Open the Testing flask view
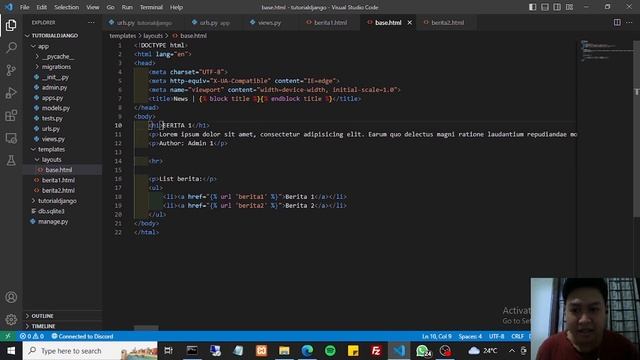Image resolution: width=640 pixels, height=360 pixels. pos(11,160)
